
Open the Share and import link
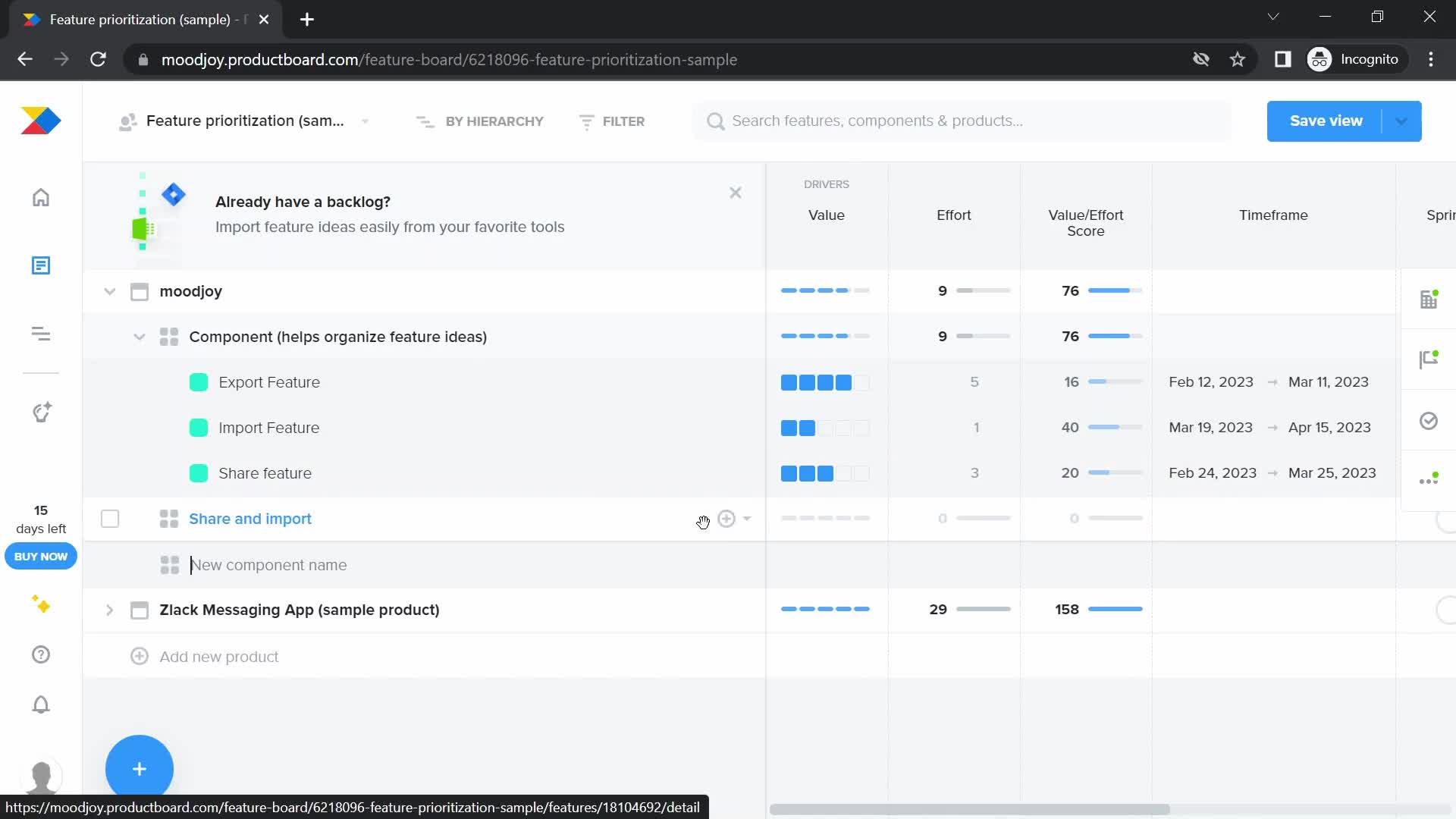pyautogui.click(x=250, y=519)
